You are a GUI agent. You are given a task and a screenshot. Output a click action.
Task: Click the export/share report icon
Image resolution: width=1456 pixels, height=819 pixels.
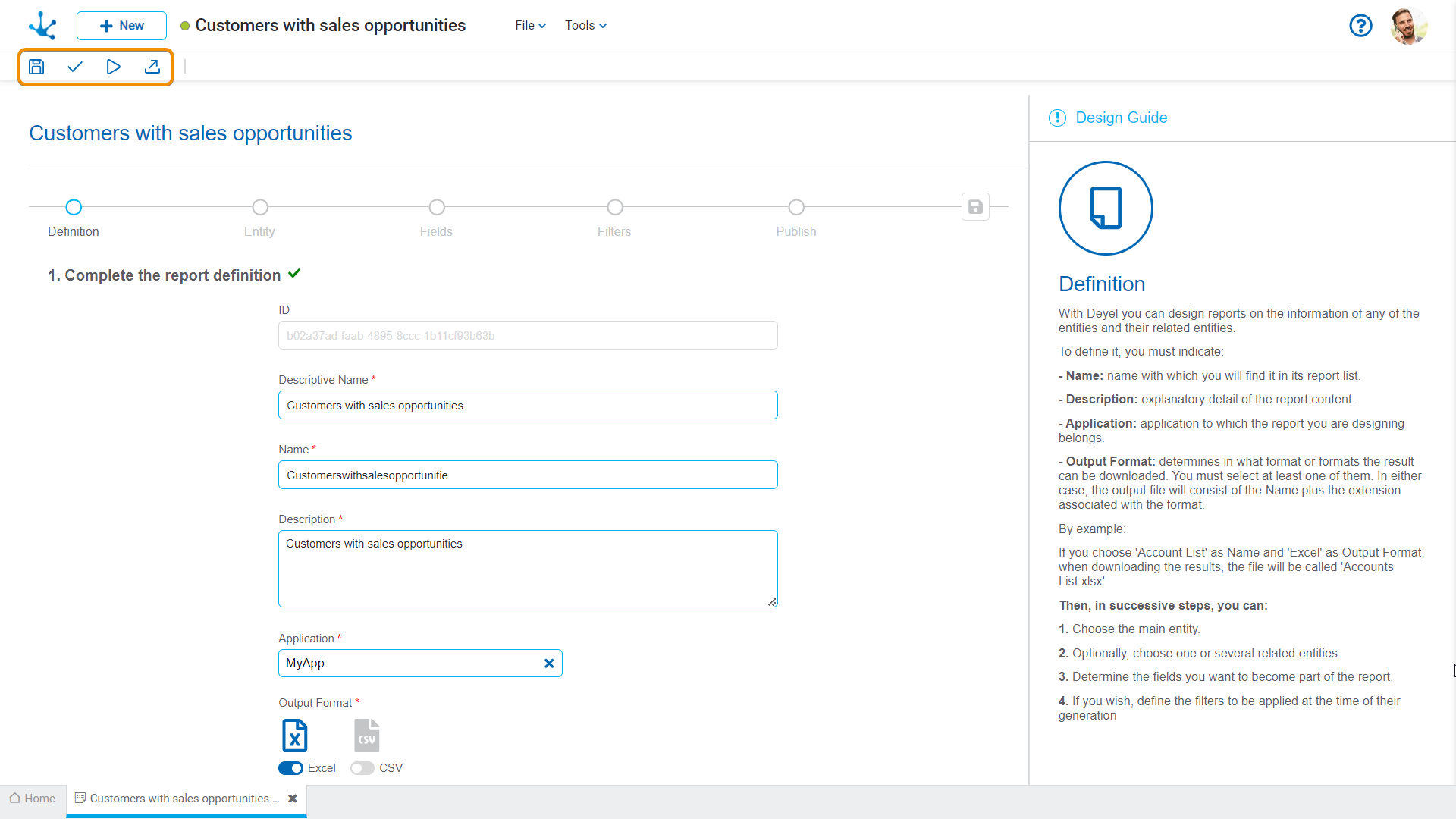[152, 67]
